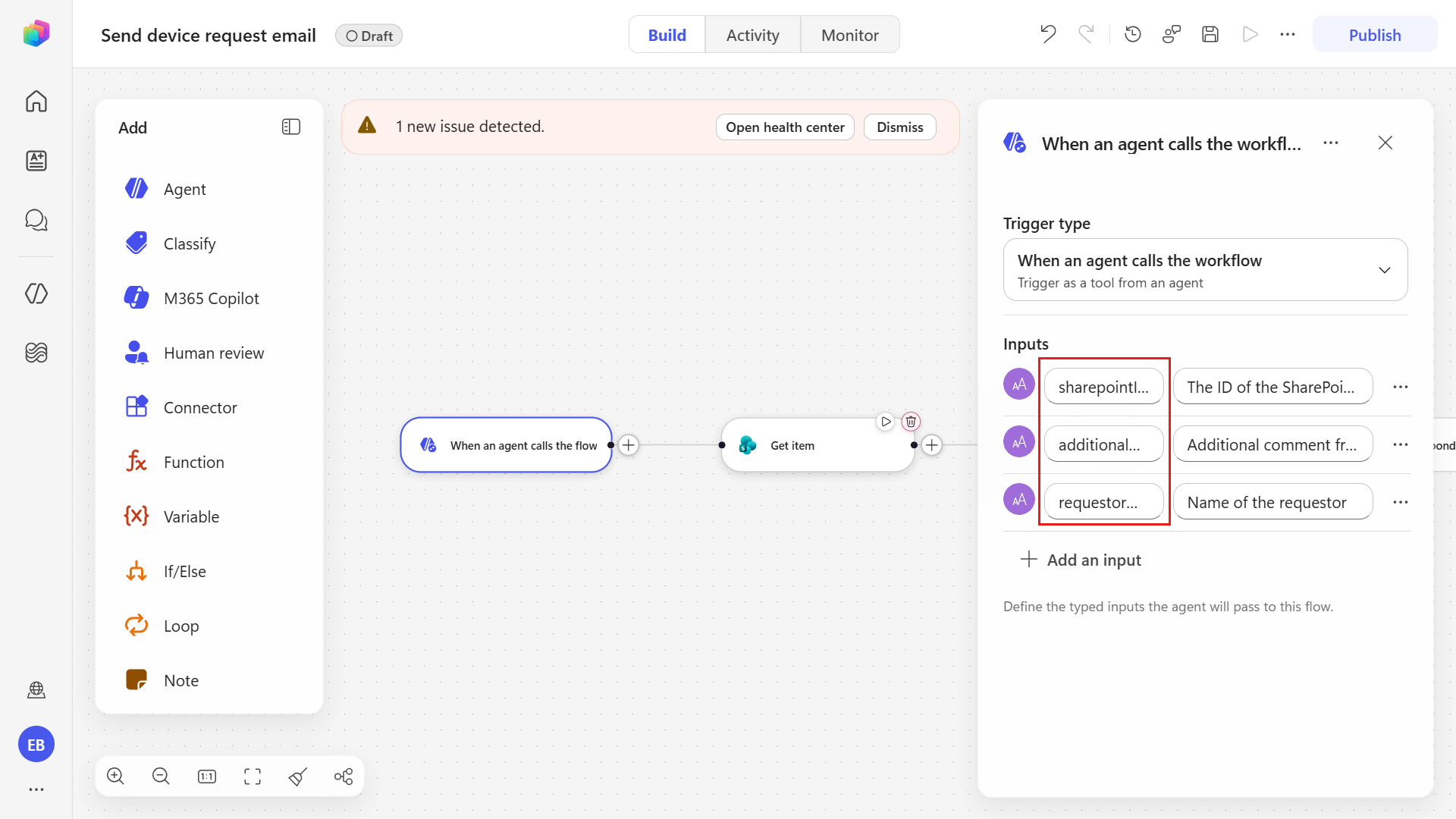Edit the additional... input name field
Image resolution: width=1456 pixels, height=819 pixels.
coord(1104,444)
